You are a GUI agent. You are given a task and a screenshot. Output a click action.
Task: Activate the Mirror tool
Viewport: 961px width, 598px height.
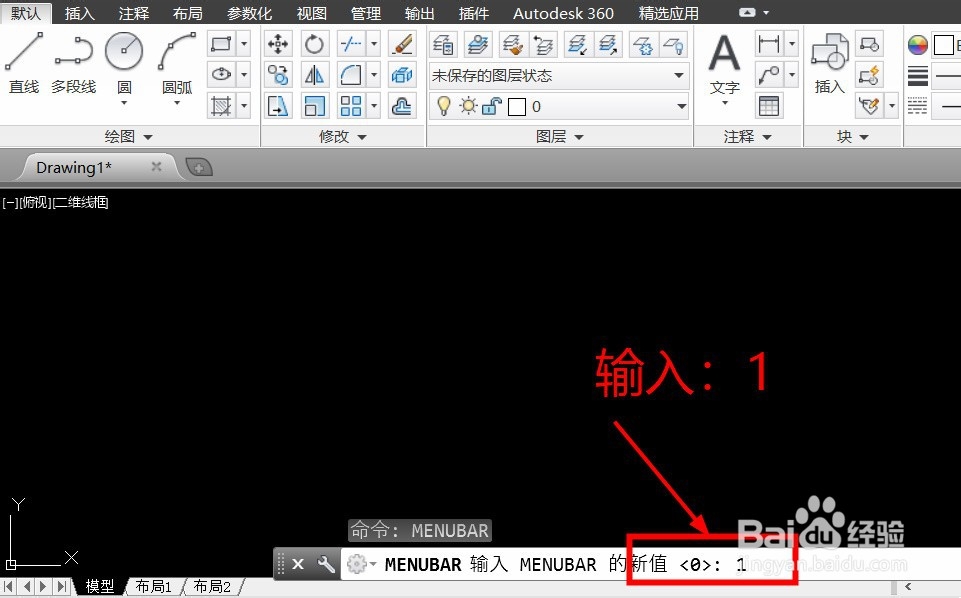(314, 75)
